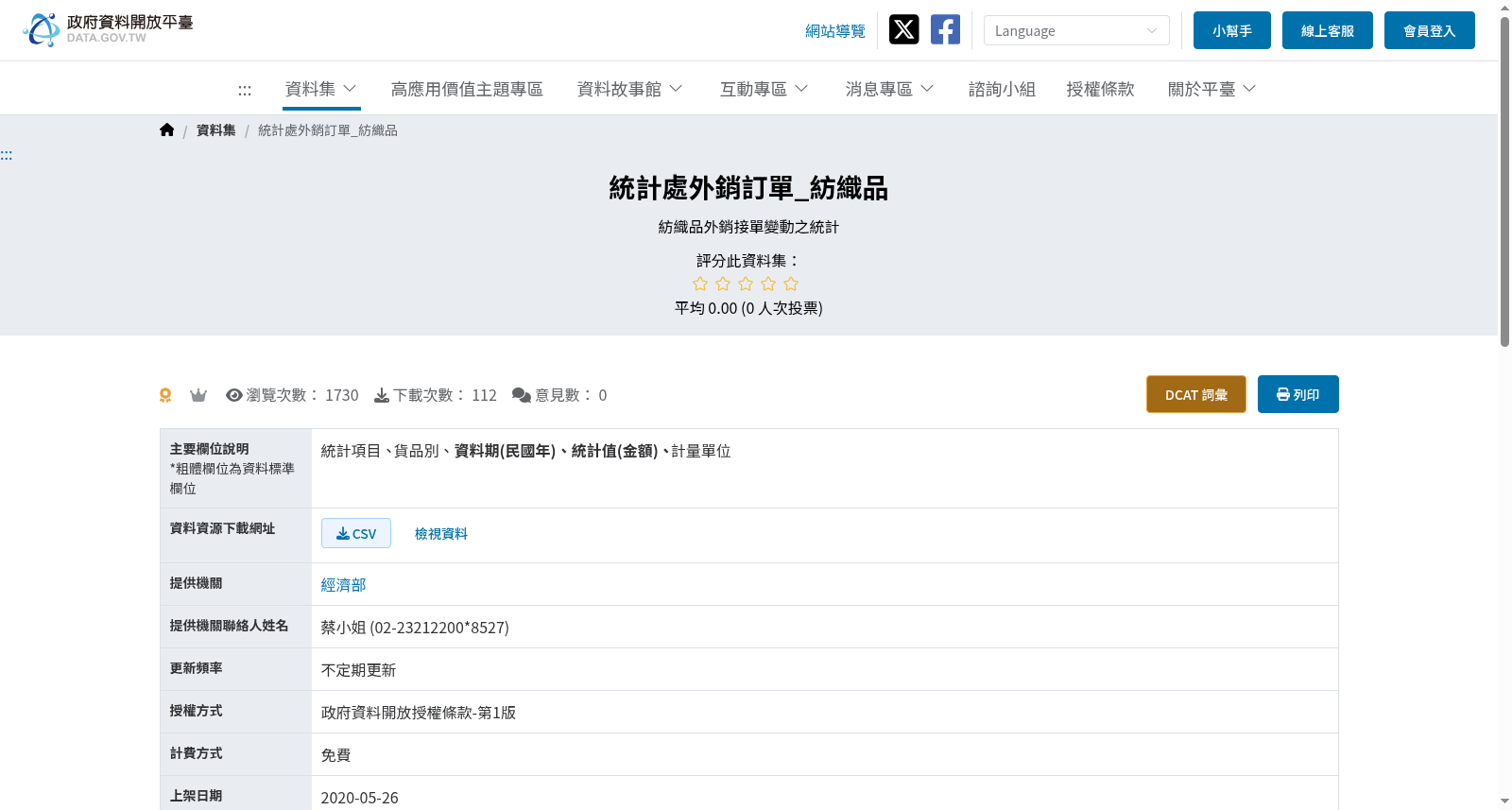
Task: Open 高應用價值主題專區 menu item
Action: (x=467, y=89)
